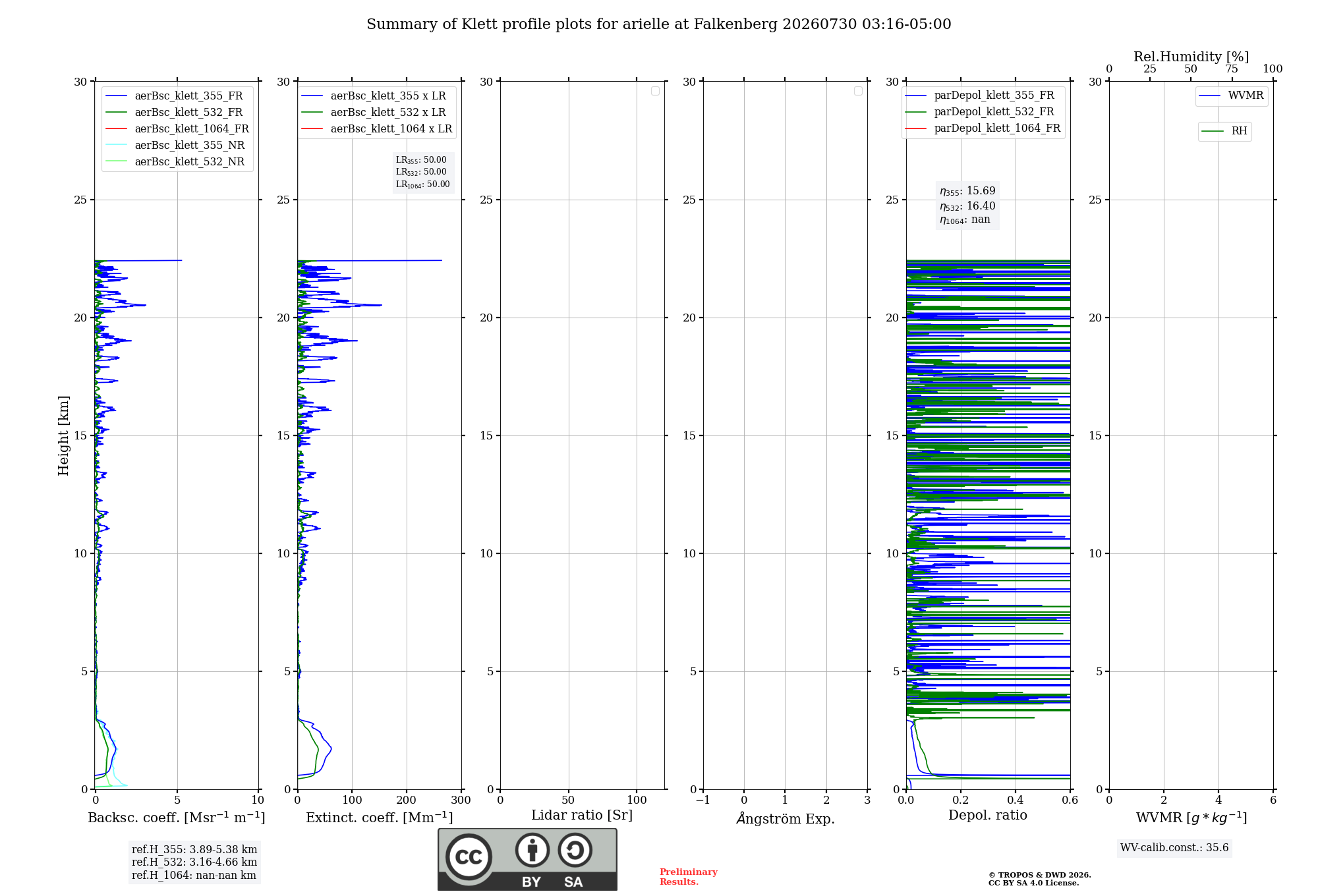
Task: Click the η532: 16.40 value
Action: tap(967, 206)
